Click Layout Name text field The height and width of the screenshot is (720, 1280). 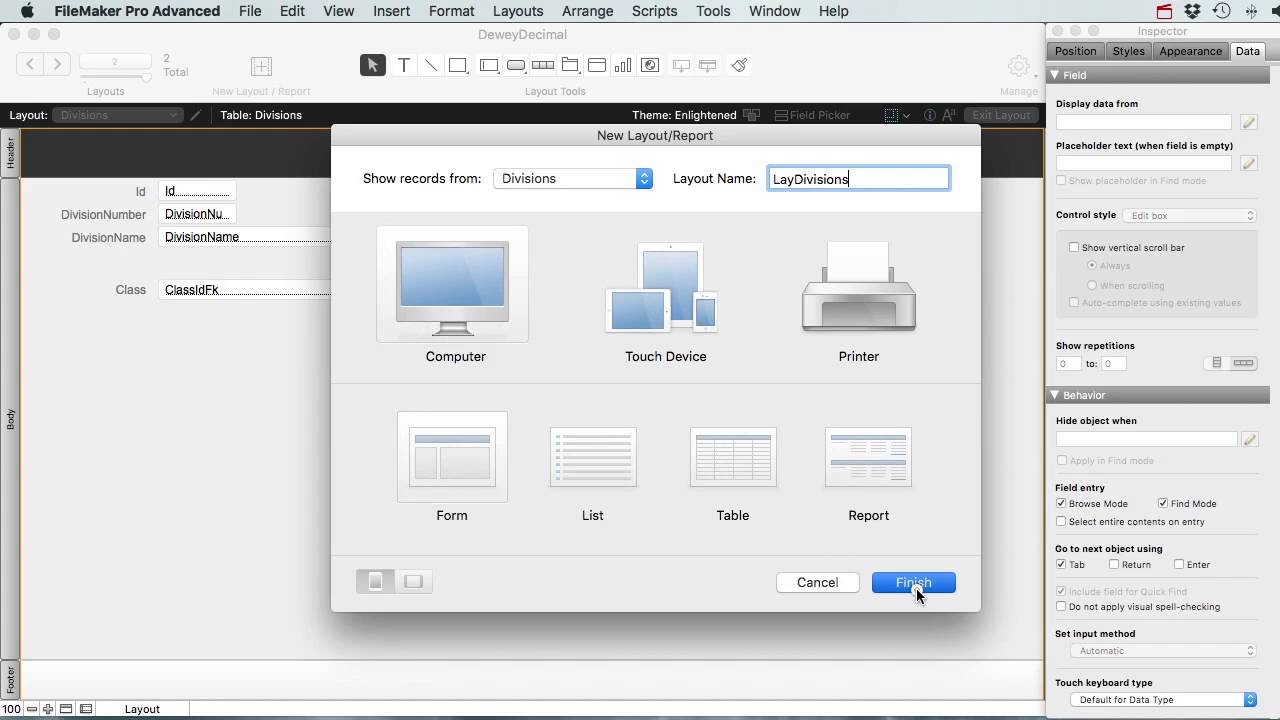click(858, 179)
